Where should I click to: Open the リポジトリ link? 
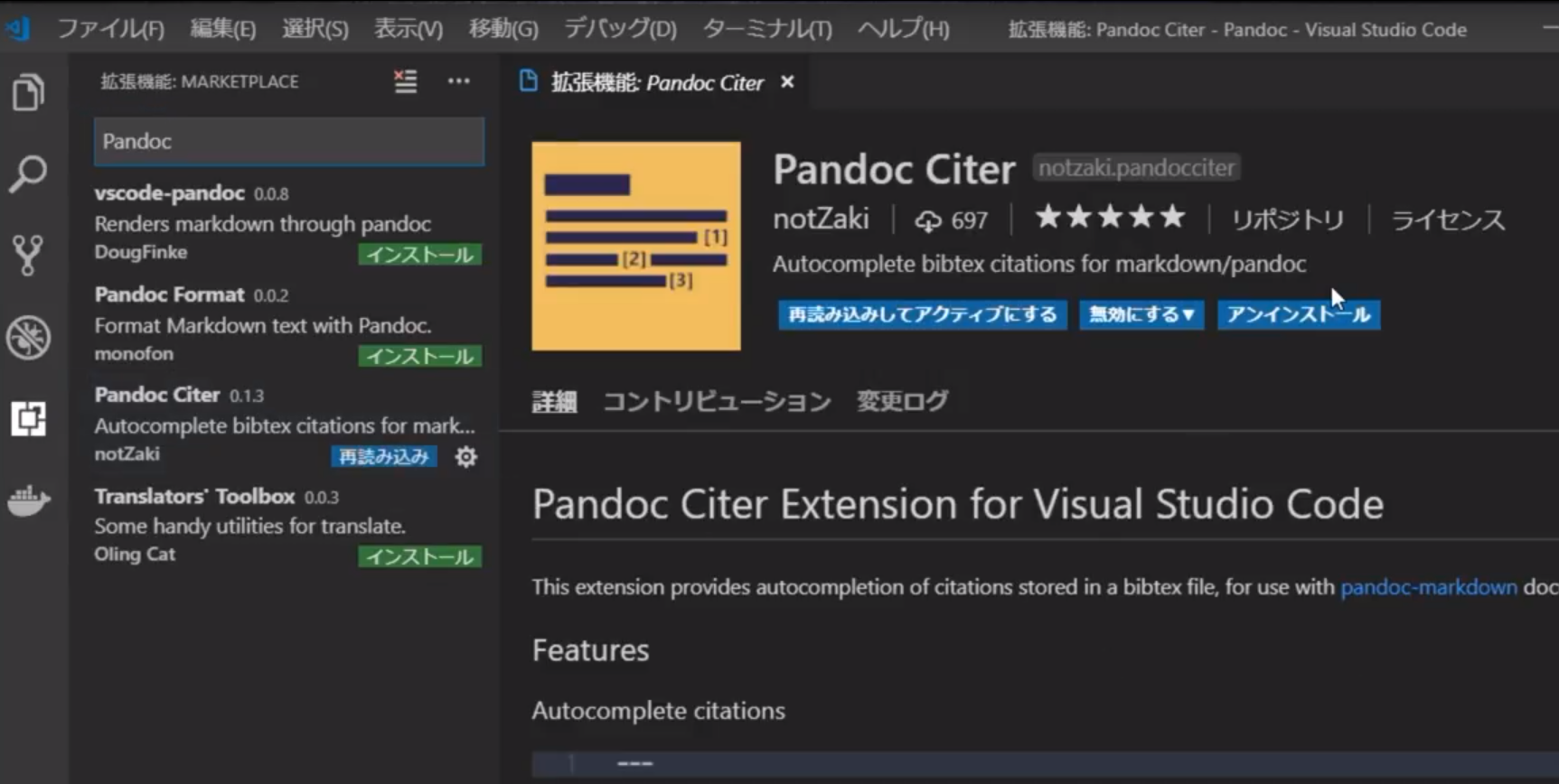(x=1288, y=219)
